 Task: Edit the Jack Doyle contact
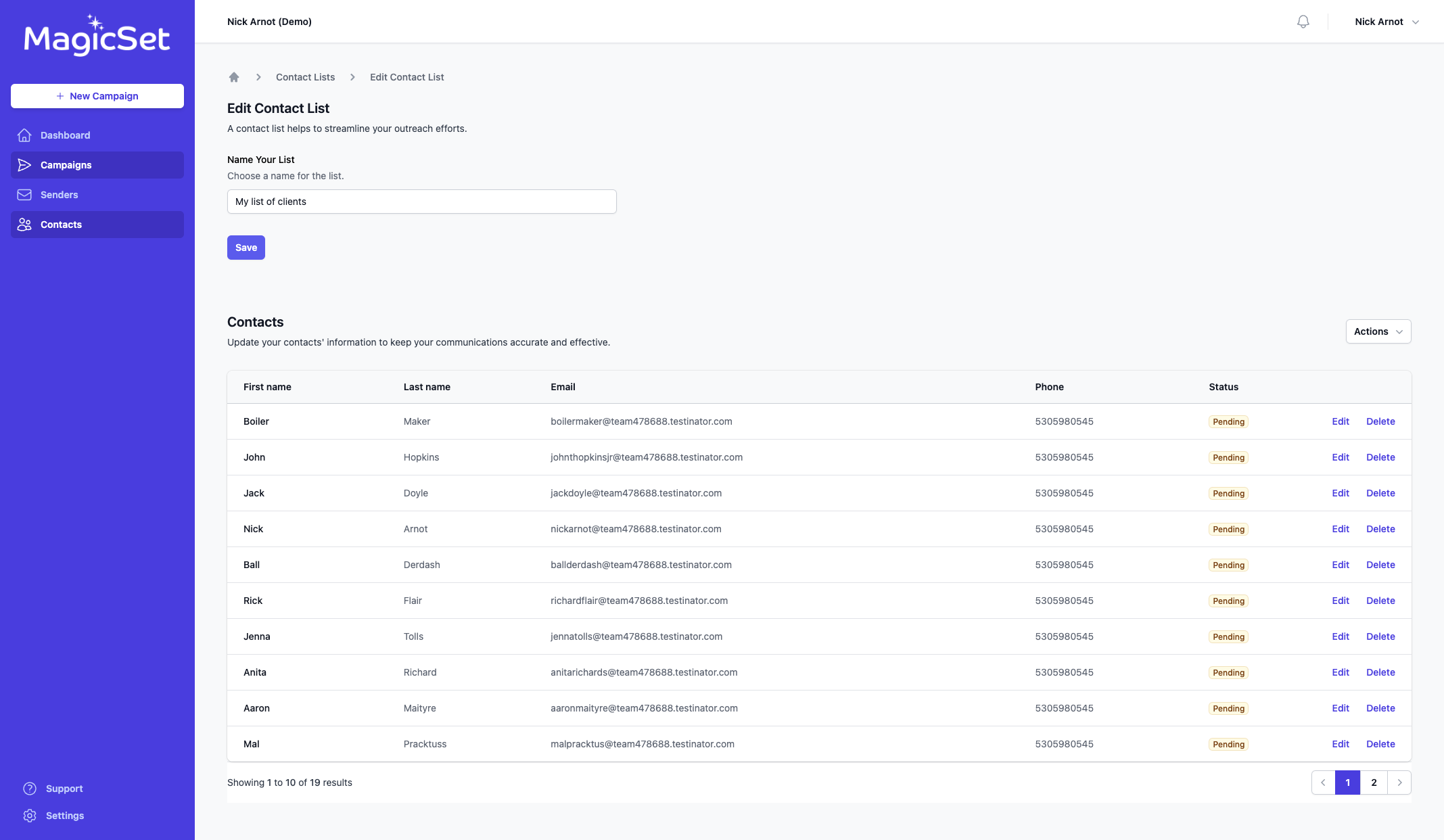(1340, 493)
